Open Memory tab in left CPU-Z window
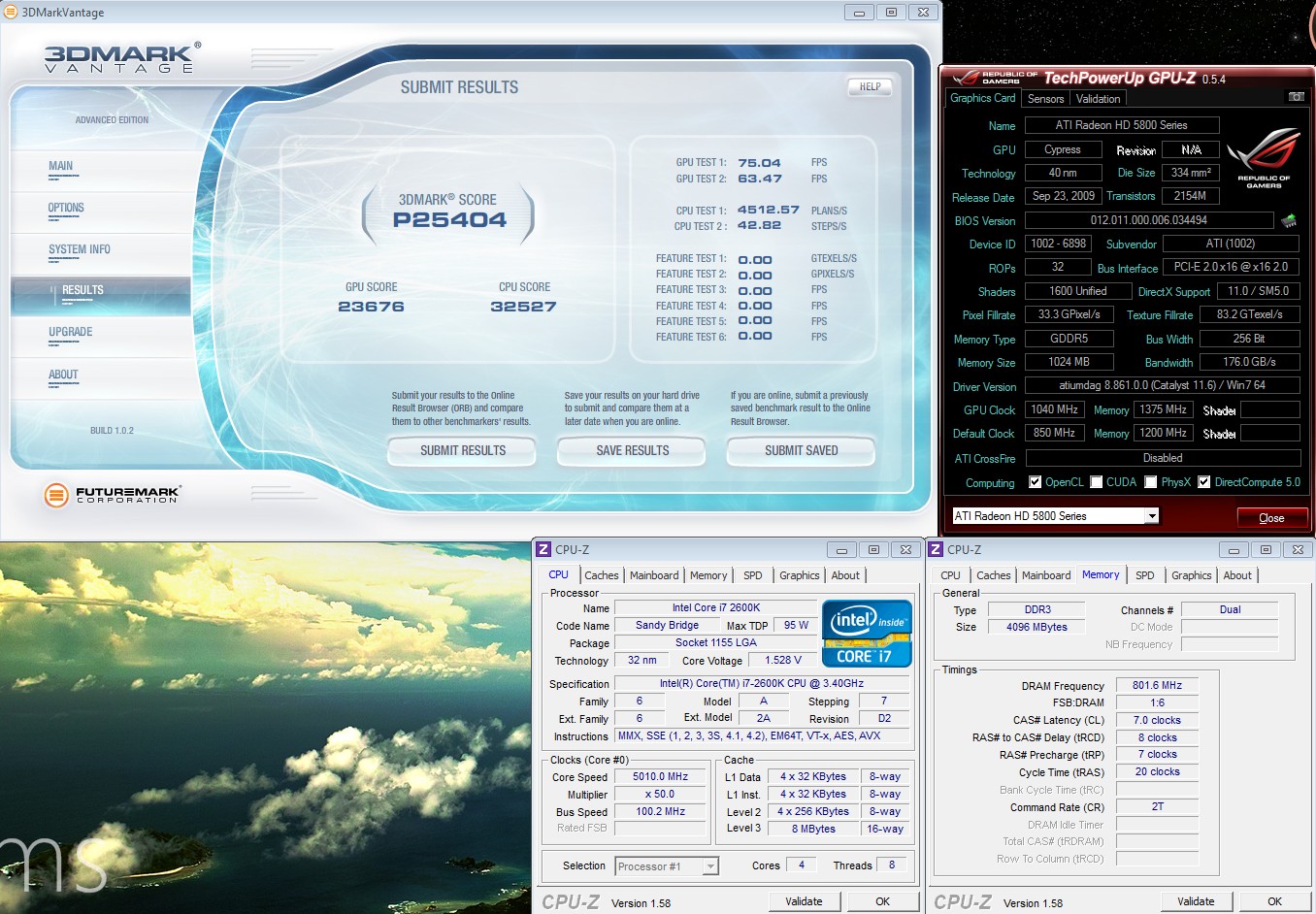This screenshot has width=1316, height=914. [708, 575]
